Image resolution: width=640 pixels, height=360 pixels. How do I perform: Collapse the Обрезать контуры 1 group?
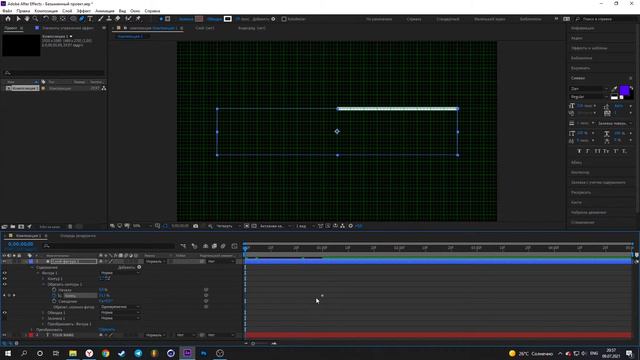[x=44, y=284]
